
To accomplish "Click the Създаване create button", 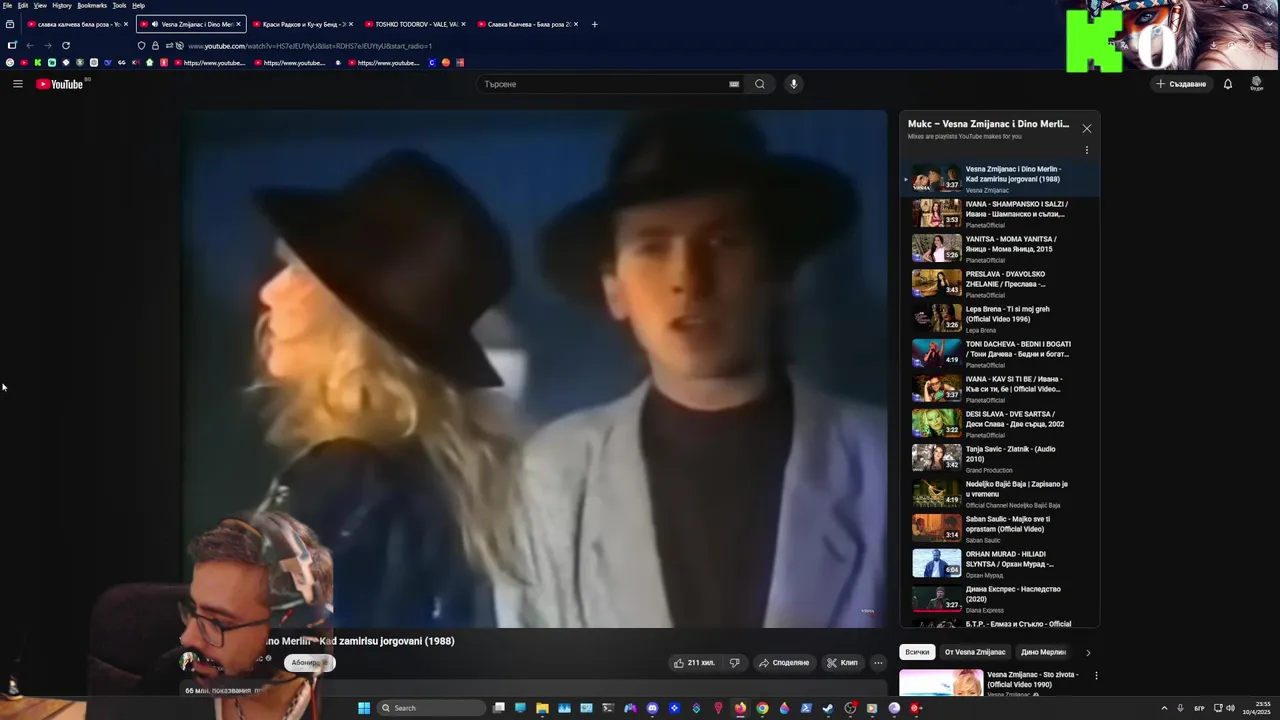I will click(1181, 84).
